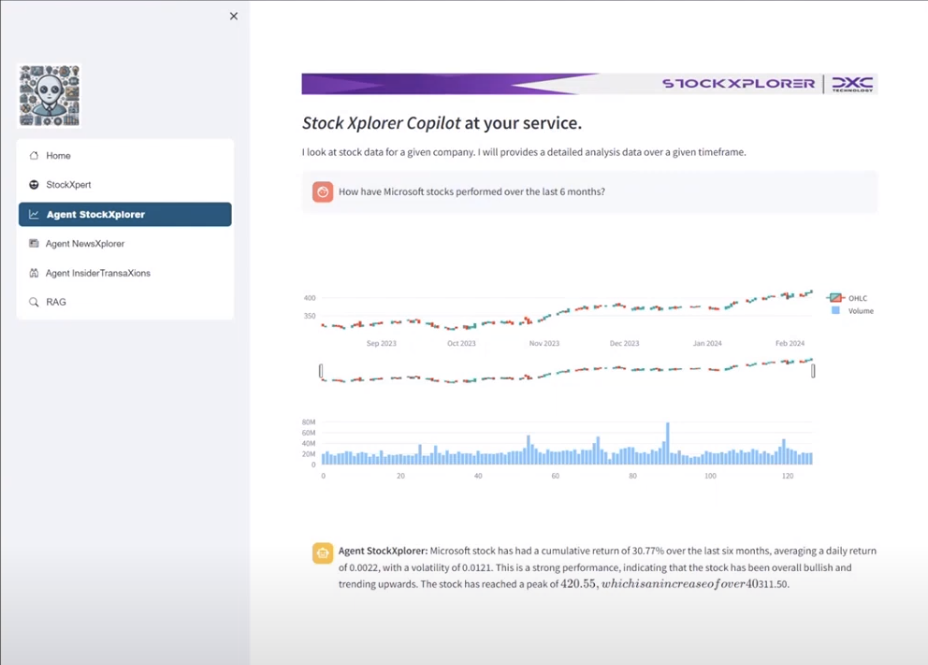Click the 'Agent StockXplorer:' label in the response
This screenshot has width=928, height=665.
pyautogui.click(x=383, y=551)
